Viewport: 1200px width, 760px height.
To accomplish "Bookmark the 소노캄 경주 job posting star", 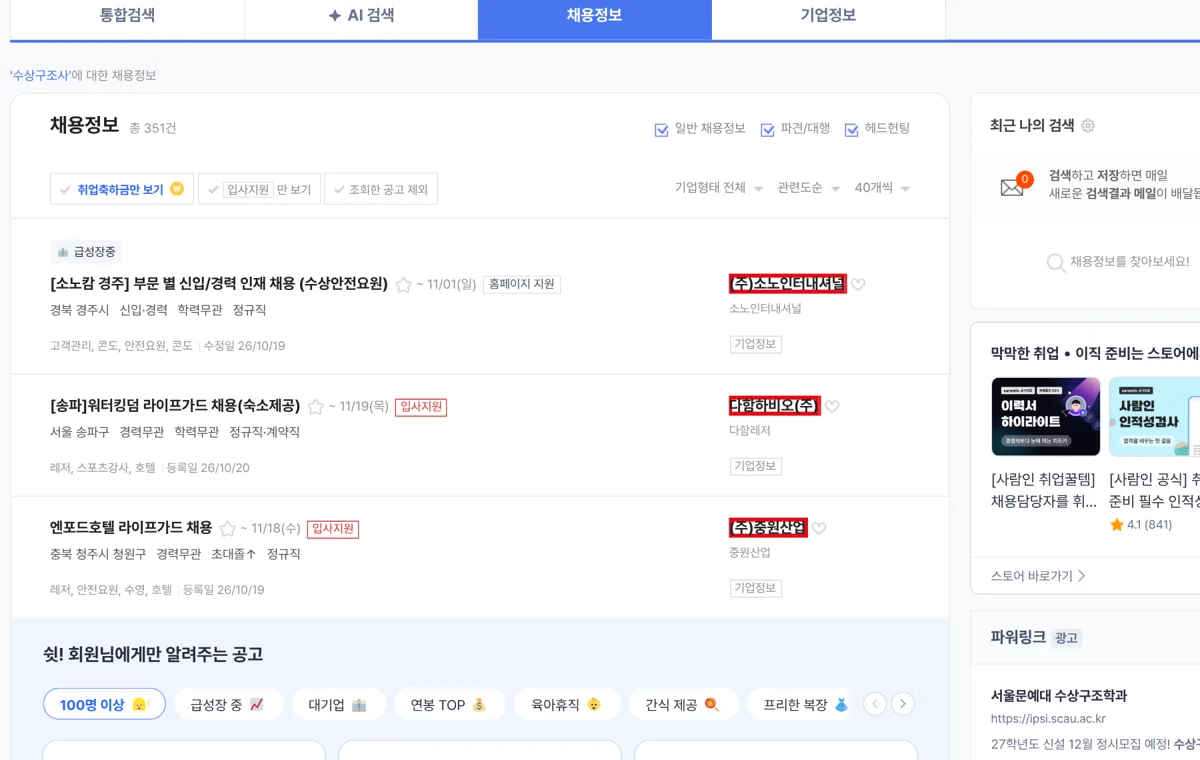I will pyautogui.click(x=404, y=285).
